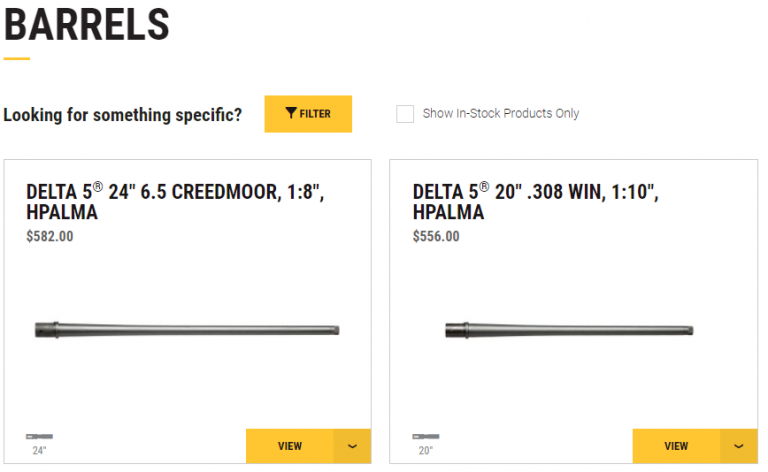Click the "Show In-Stock Products Only" label text
This screenshot has height=472, width=768.
tap(500, 114)
